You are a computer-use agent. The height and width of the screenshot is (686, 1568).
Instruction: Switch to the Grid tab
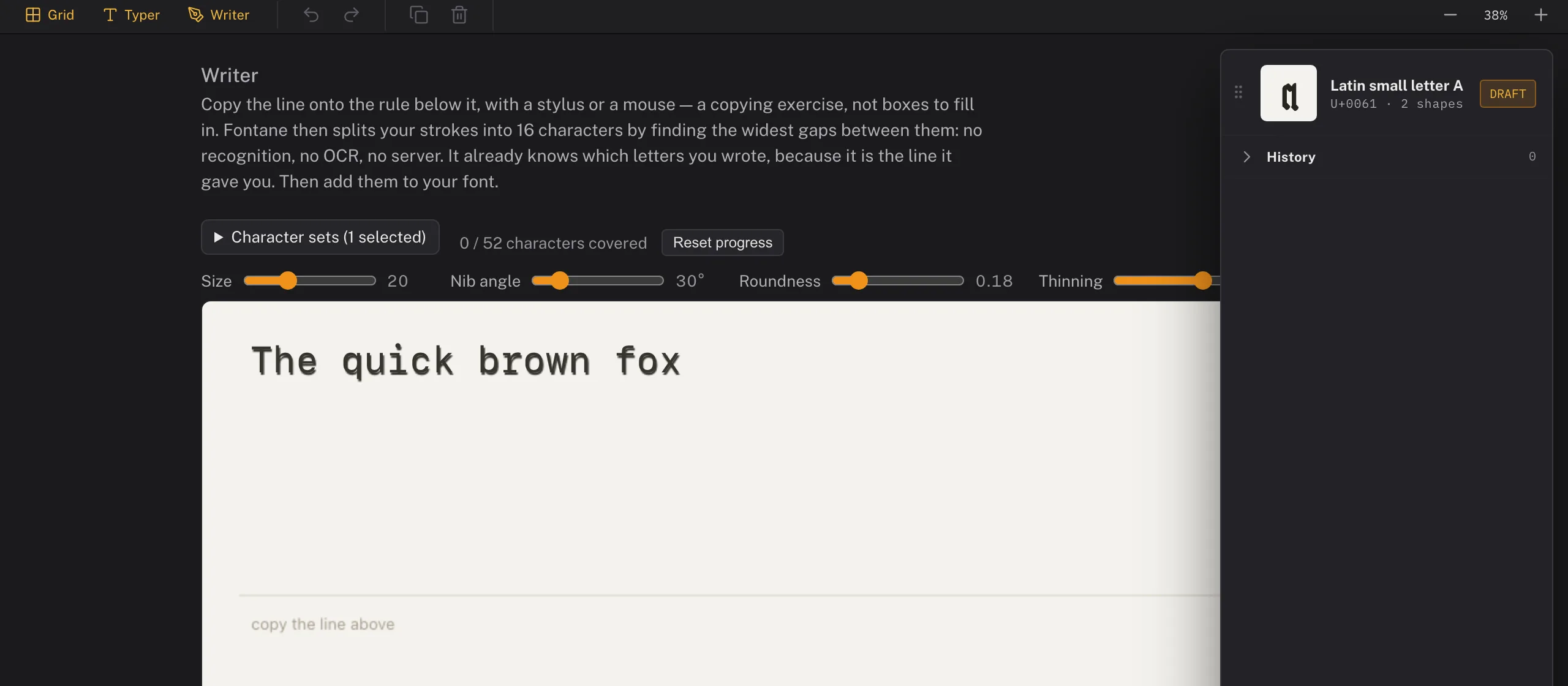50,15
